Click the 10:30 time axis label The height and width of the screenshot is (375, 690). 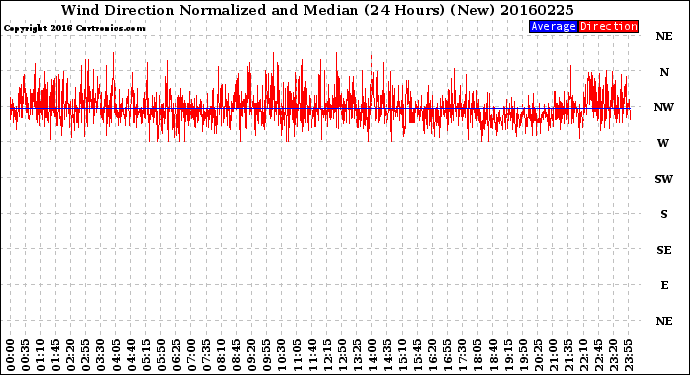(282, 355)
